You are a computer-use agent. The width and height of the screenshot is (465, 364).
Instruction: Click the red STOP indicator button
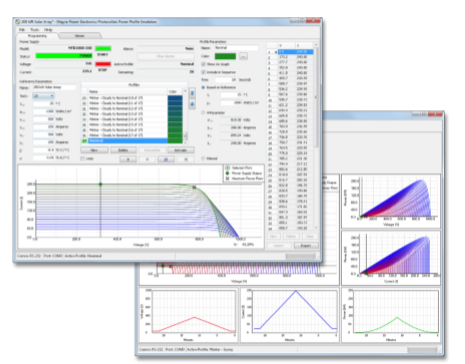coord(103,64)
